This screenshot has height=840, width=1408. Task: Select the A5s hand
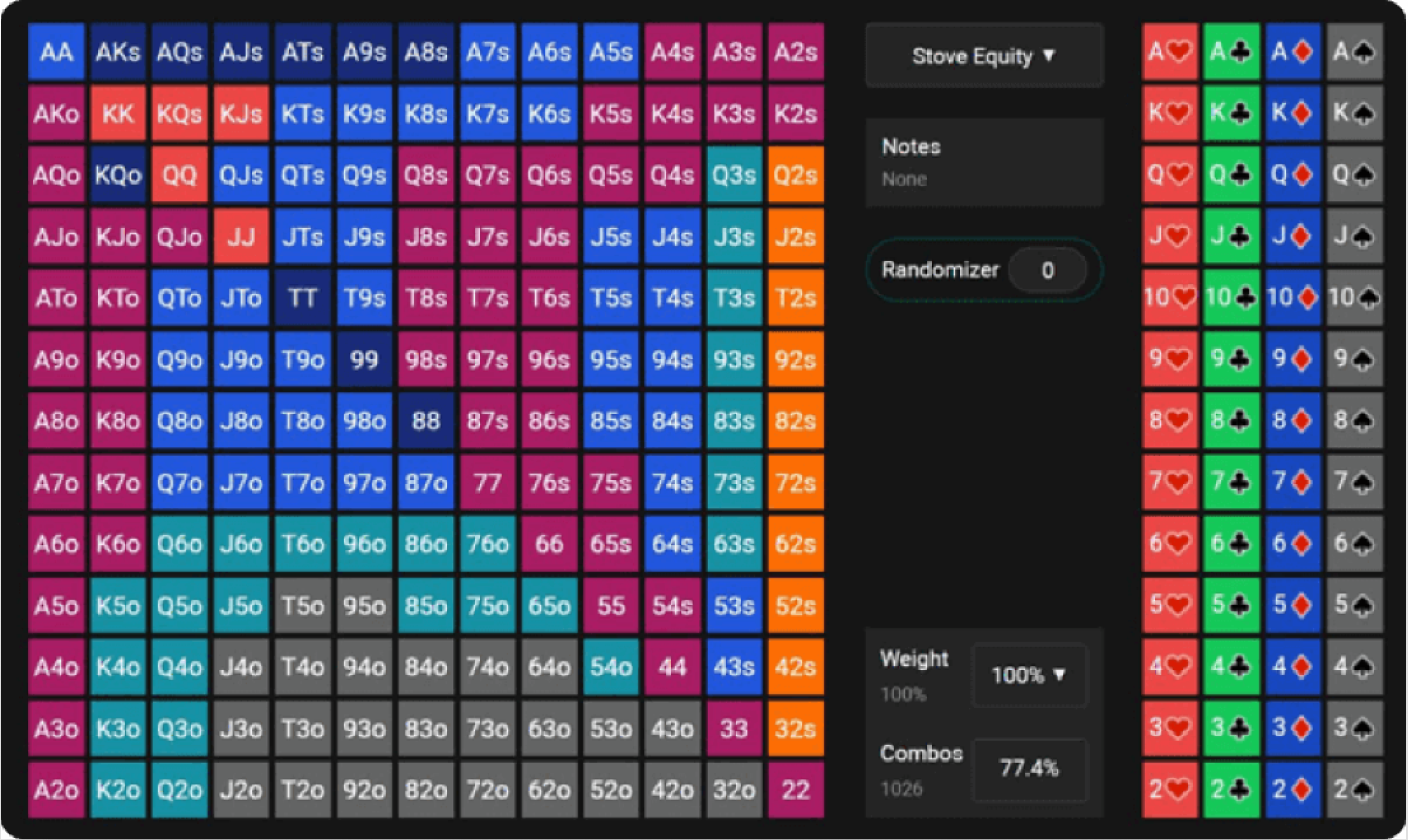612,52
